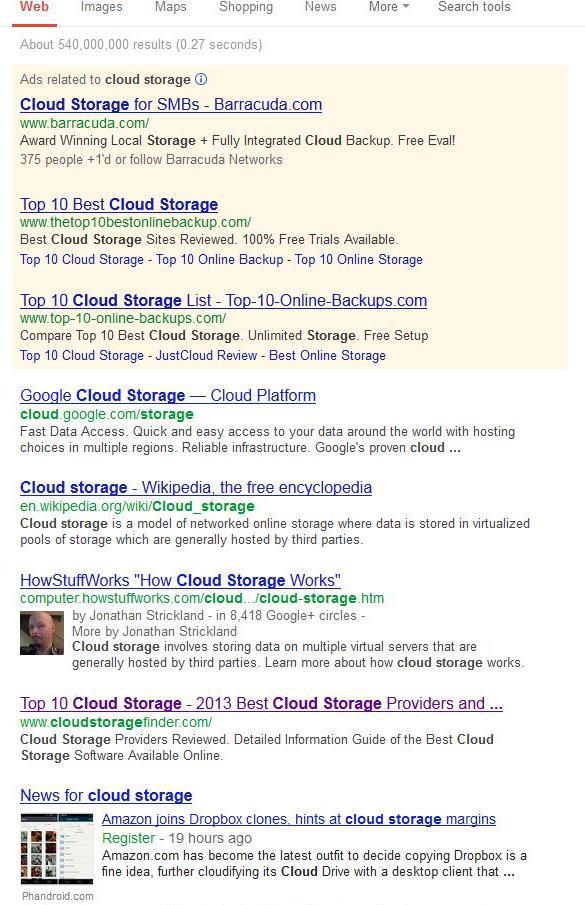Image resolution: width=585 pixels, height=905 pixels.
Task: Switch to the Images tab
Action: (102, 7)
